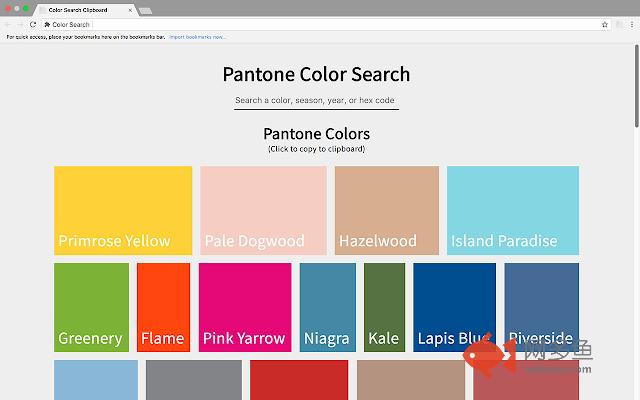Copy the Kale swatch
This screenshot has width=640, height=400.
click(384, 307)
